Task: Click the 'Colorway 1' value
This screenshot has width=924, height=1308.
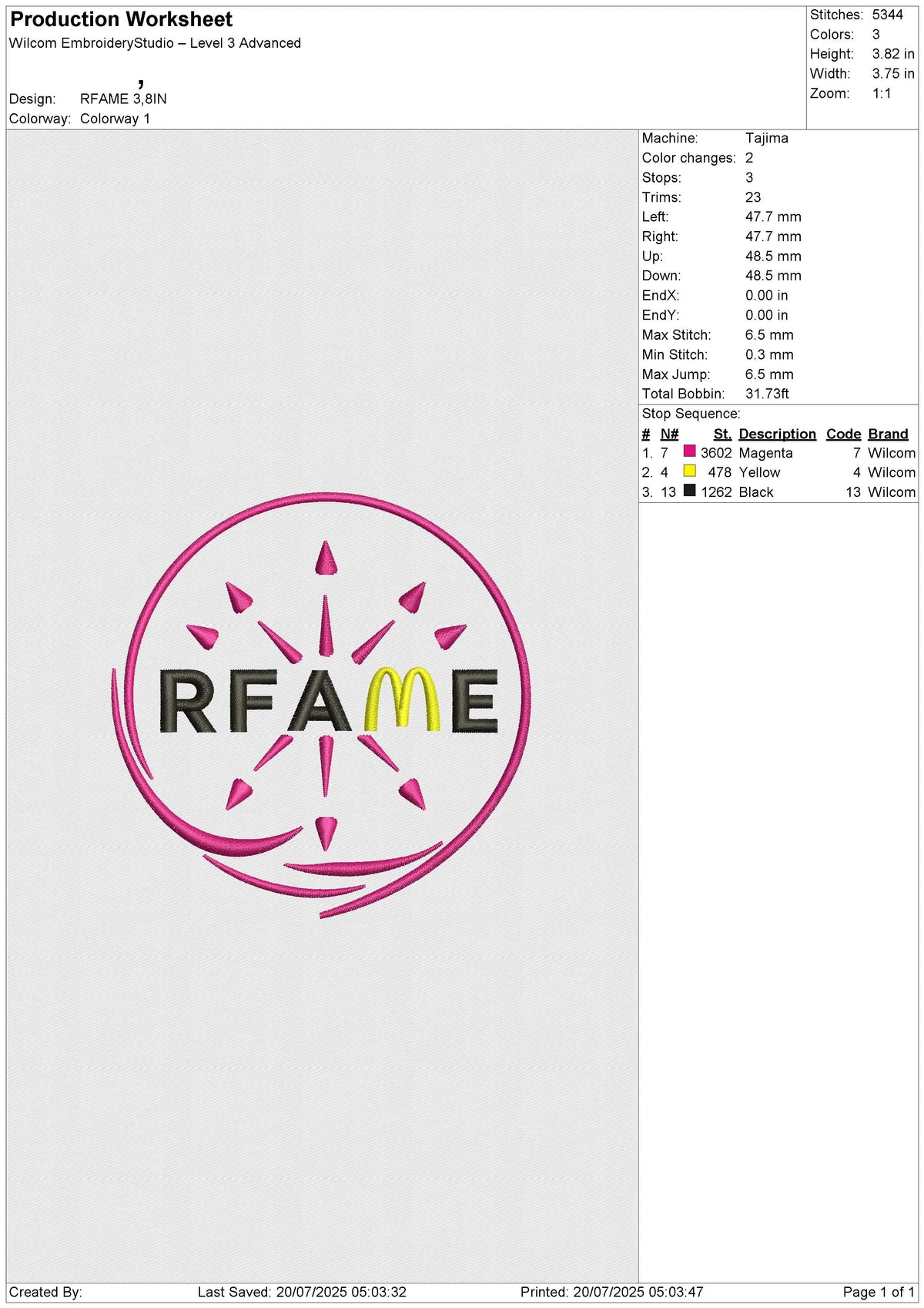Action: pyautogui.click(x=115, y=119)
